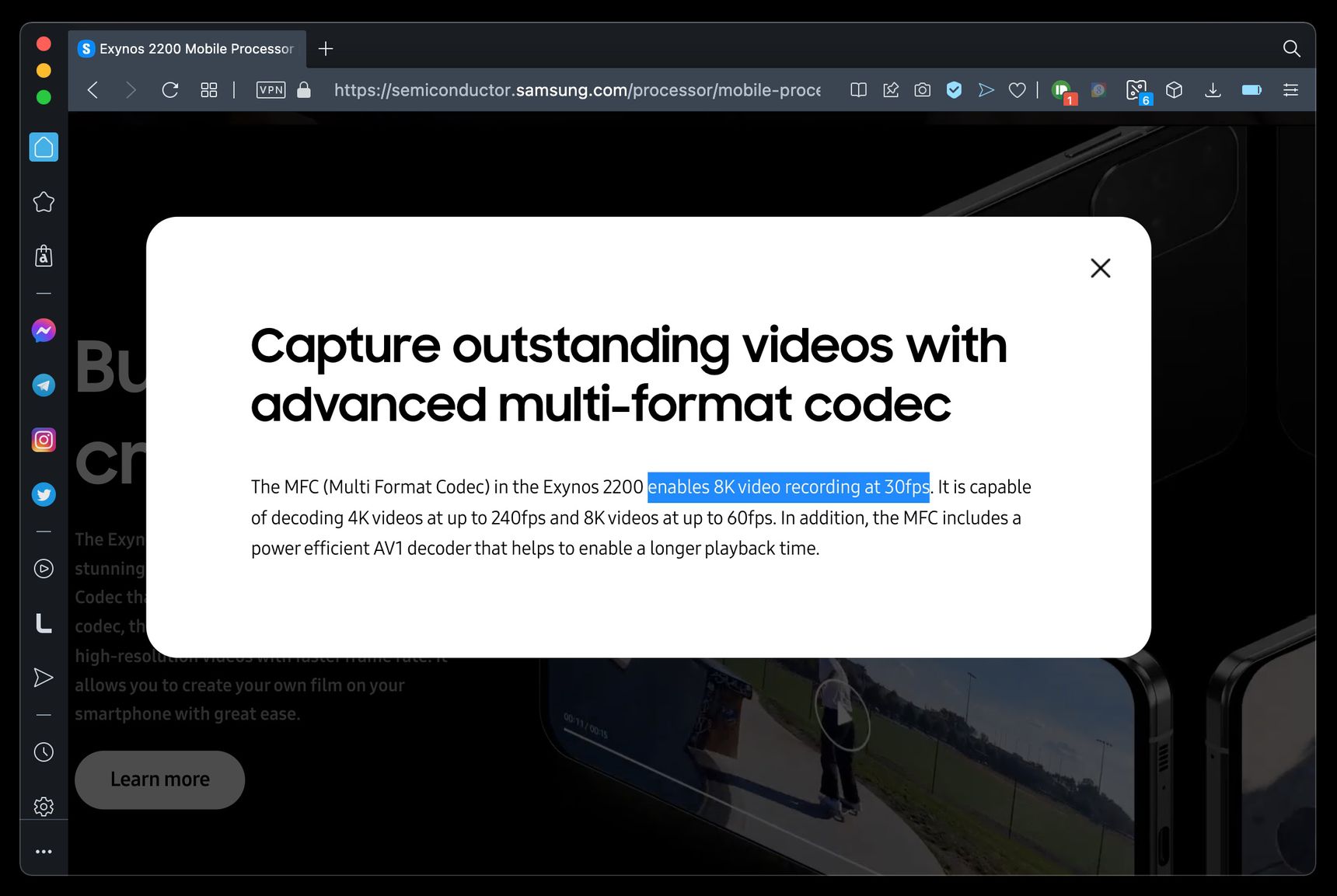The image size is (1337, 896).
Task: Go forward to the next page
Action: click(131, 90)
